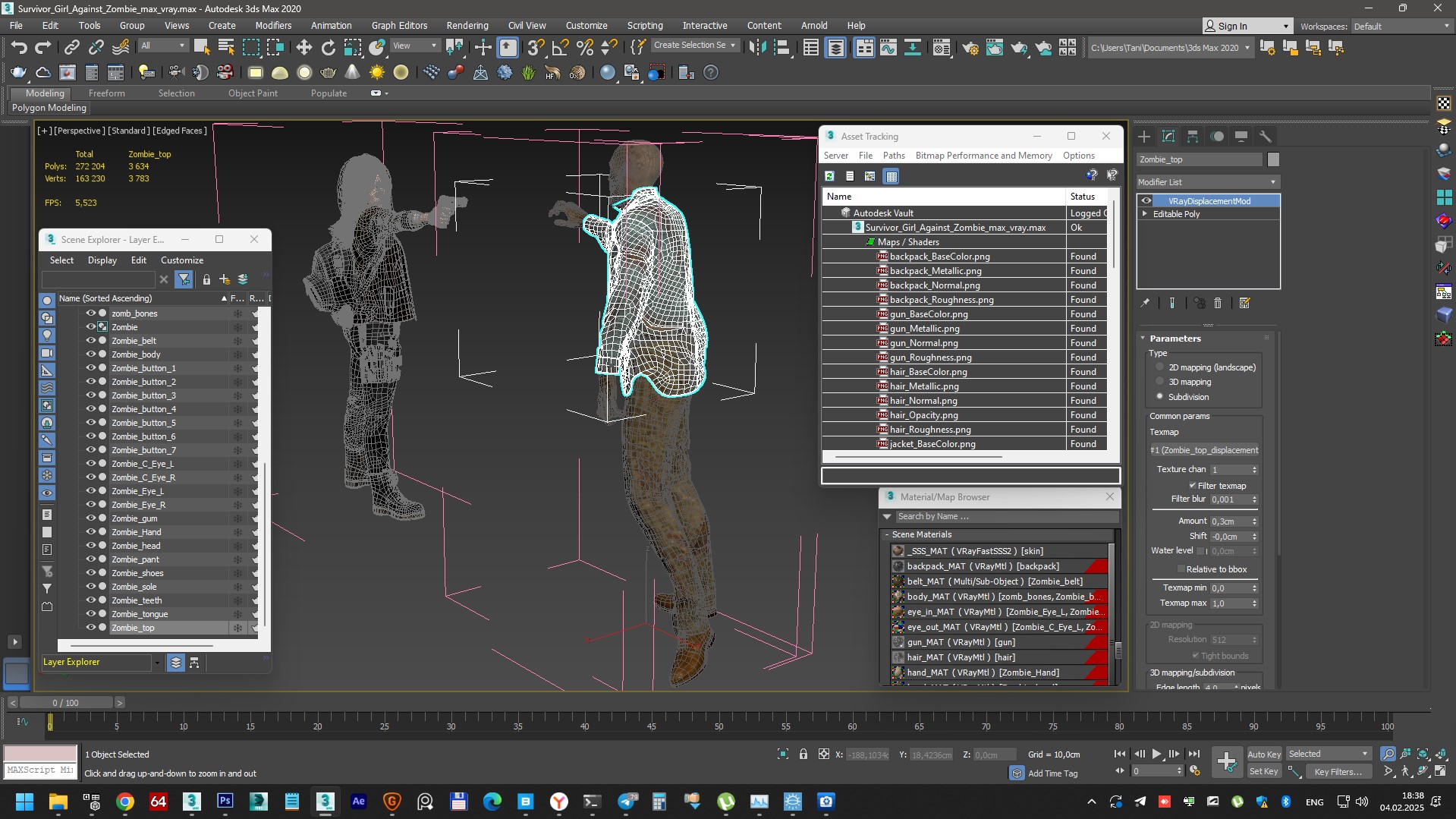Screen dimensions: 1456x819
Task: Toggle visibility of Zombie_pant
Action: [x=90, y=559]
